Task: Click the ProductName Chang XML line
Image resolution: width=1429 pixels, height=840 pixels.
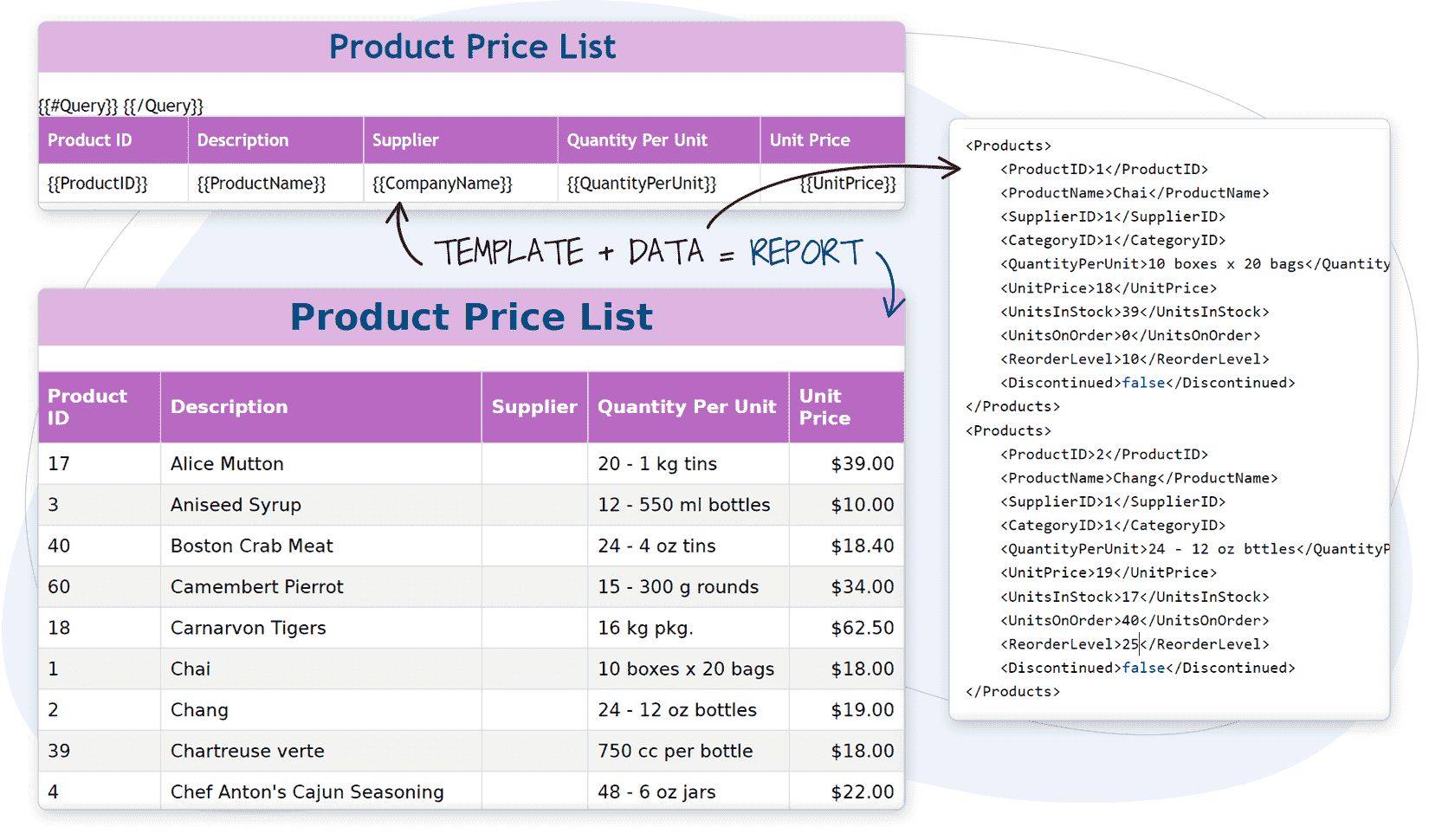Action: pyautogui.click(x=1138, y=478)
